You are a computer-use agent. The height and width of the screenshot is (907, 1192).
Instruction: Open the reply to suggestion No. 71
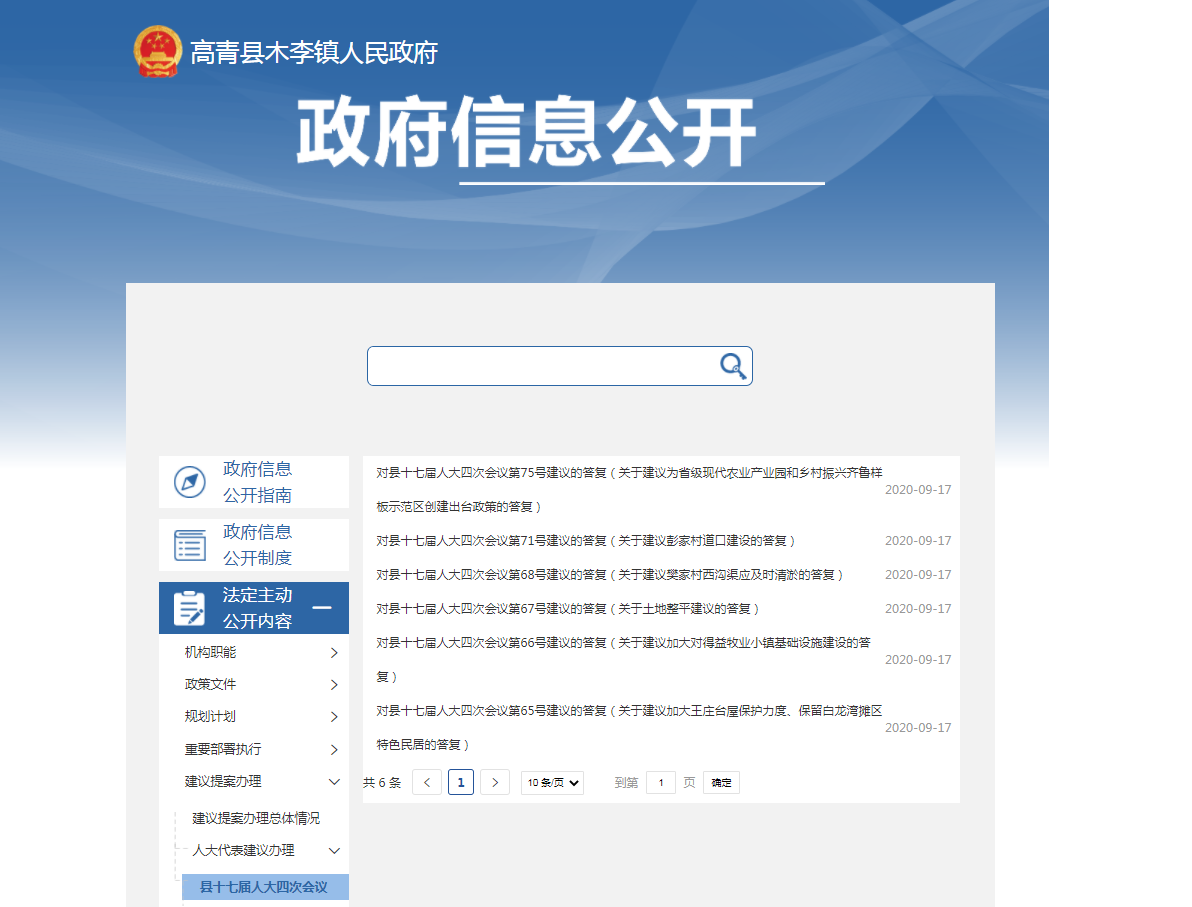tap(585, 541)
